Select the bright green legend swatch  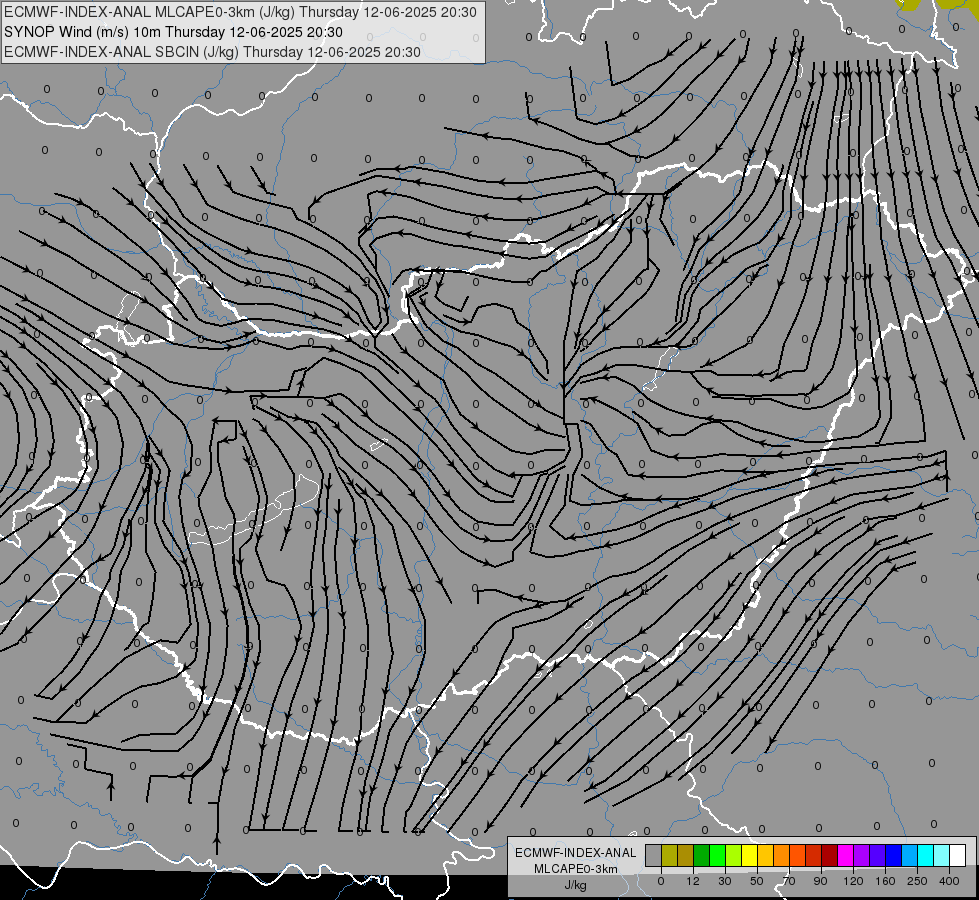[717, 855]
